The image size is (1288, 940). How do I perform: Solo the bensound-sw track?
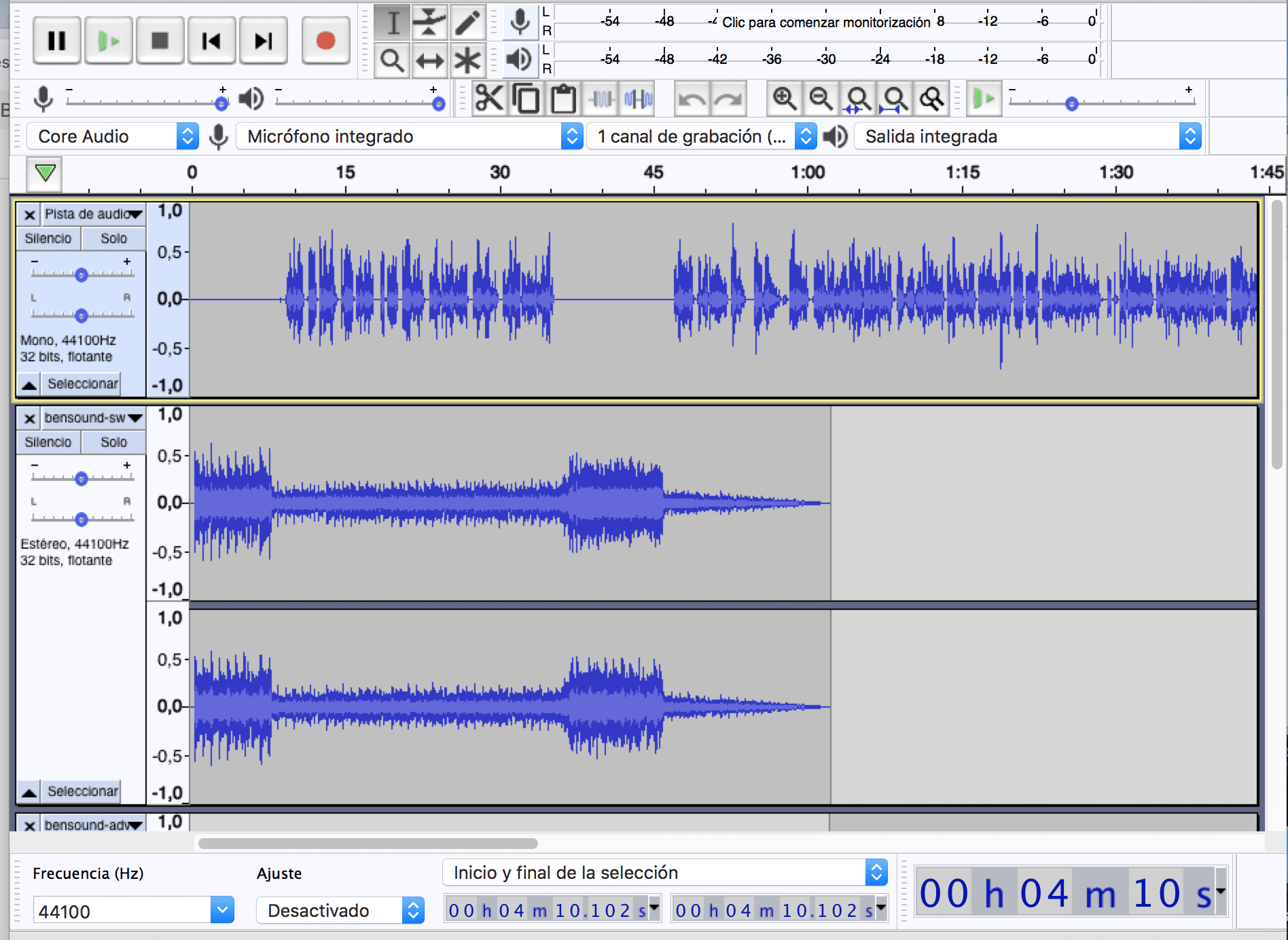coord(113,442)
